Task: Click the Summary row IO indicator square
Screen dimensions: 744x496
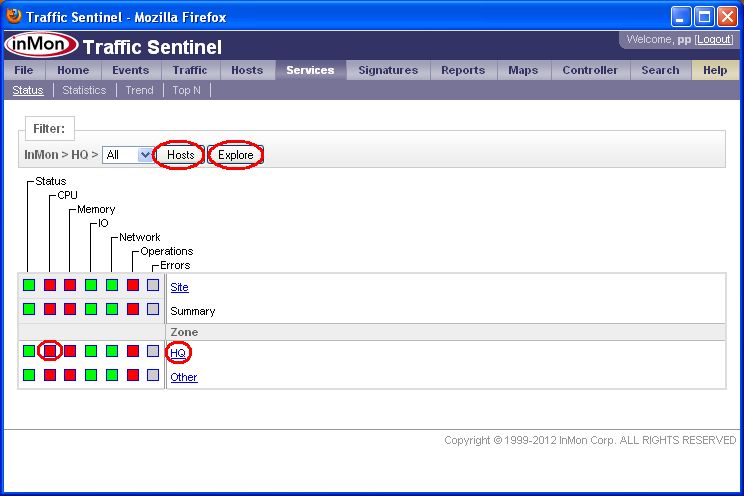Action: [x=91, y=309]
